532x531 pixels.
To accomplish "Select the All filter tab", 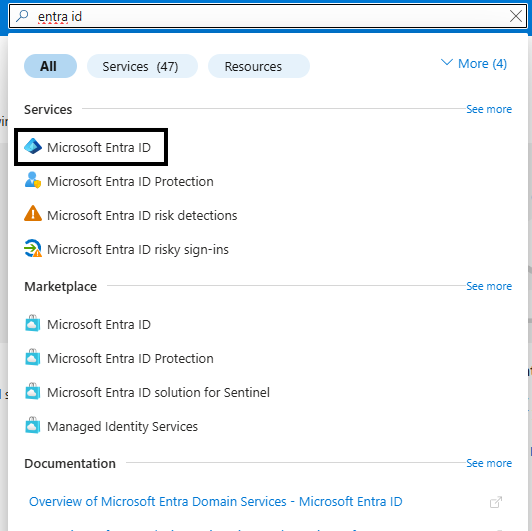I will point(50,66).
